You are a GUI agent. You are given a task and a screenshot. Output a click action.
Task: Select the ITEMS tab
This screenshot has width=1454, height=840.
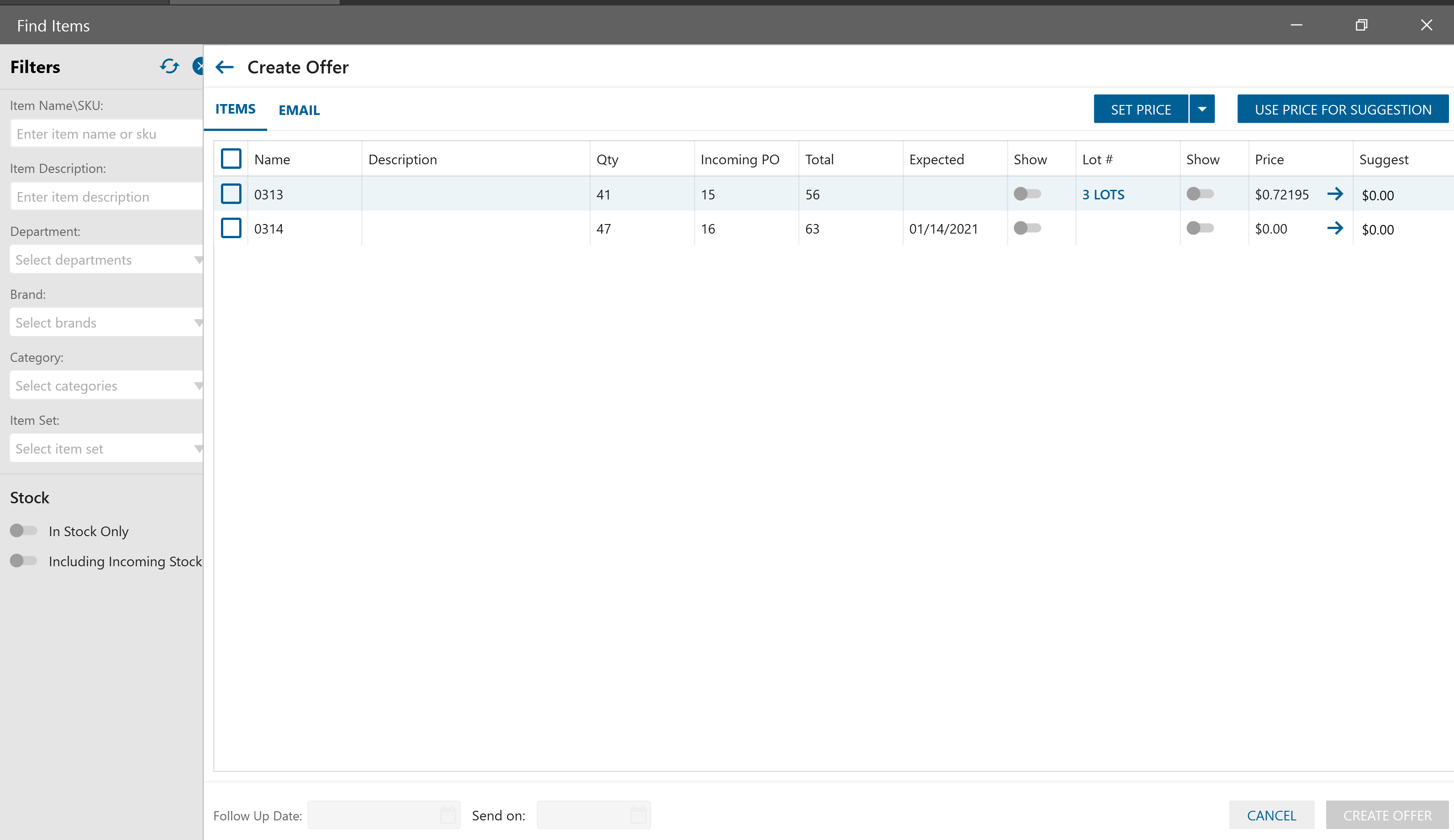pyautogui.click(x=235, y=109)
